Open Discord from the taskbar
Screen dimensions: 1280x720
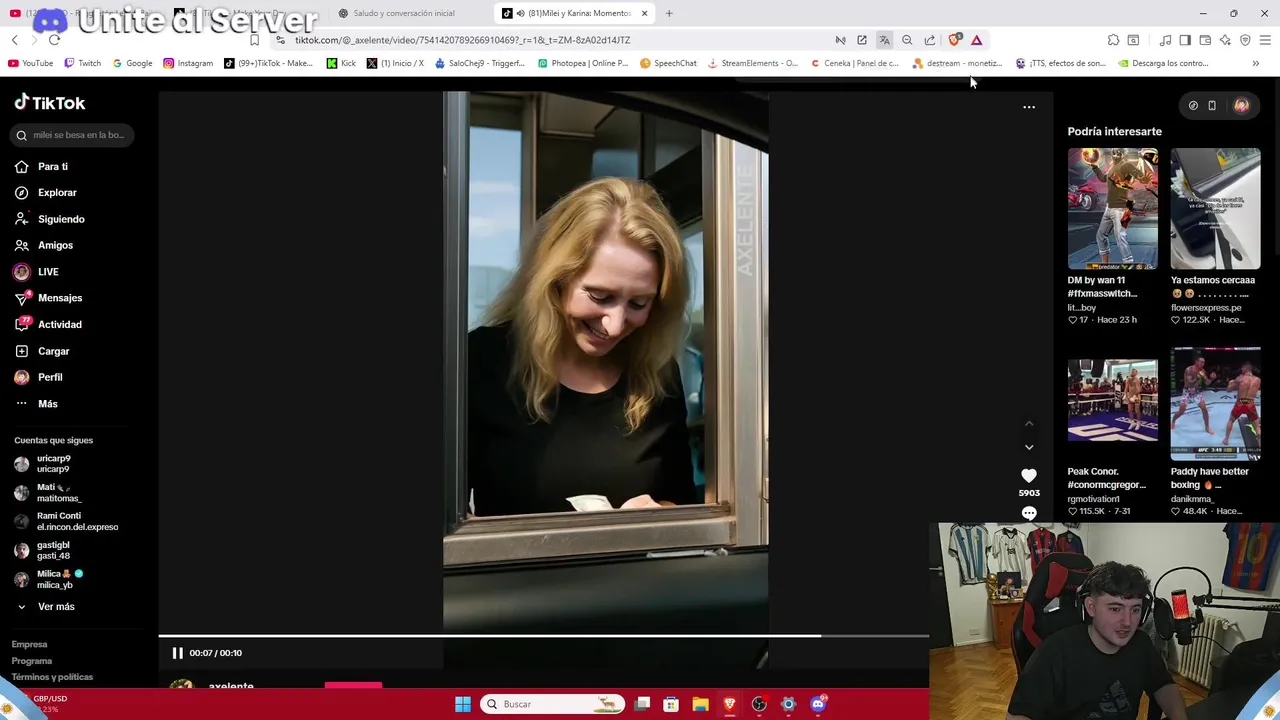pos(818,704)
